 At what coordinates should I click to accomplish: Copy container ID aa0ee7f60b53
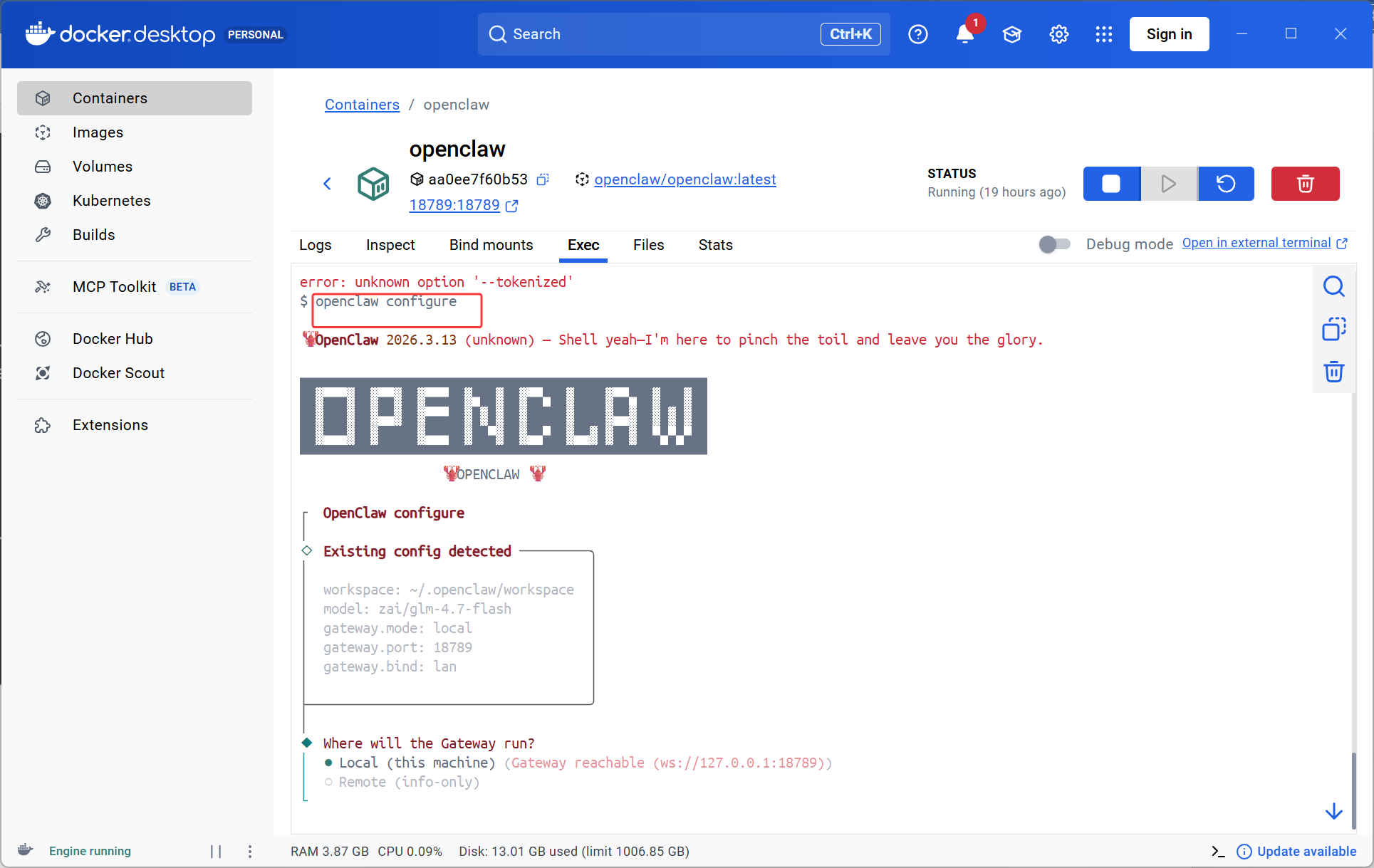click(x=543, y=179)
